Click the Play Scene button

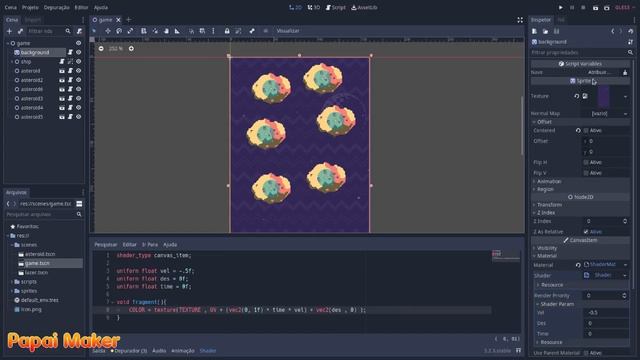(x=596, y=8)
